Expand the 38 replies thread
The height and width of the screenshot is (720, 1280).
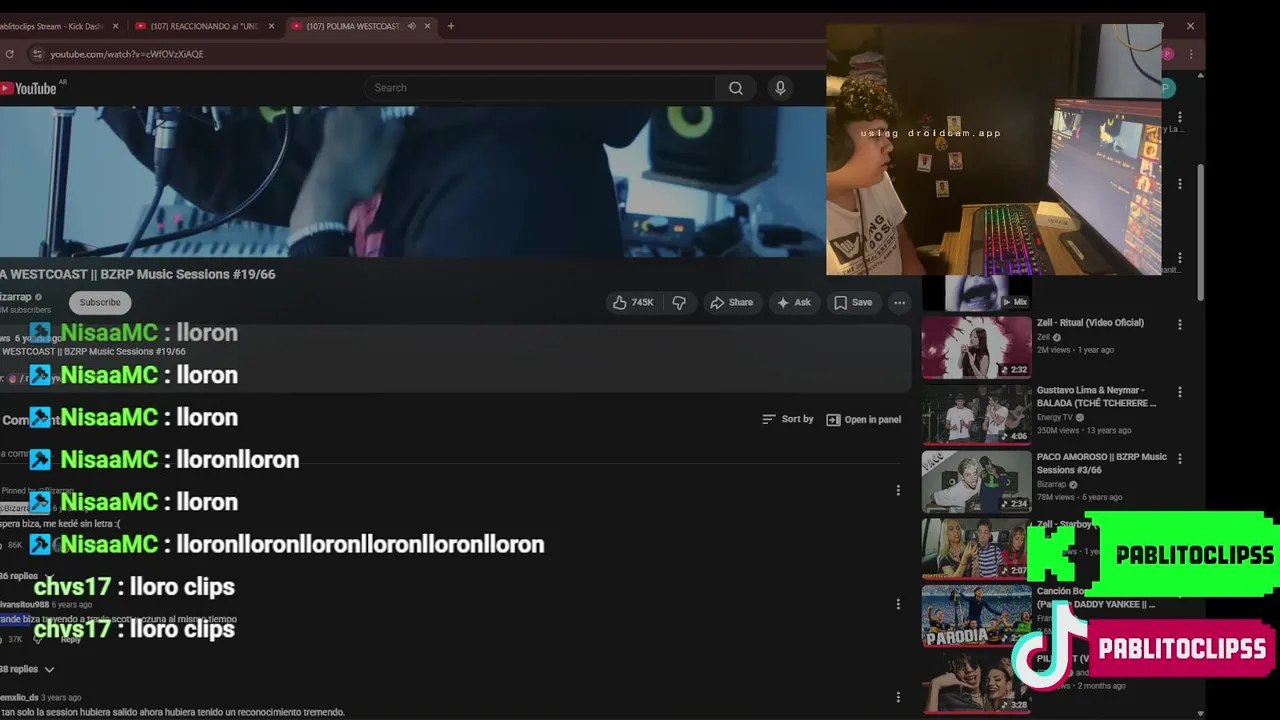point(27,669)
